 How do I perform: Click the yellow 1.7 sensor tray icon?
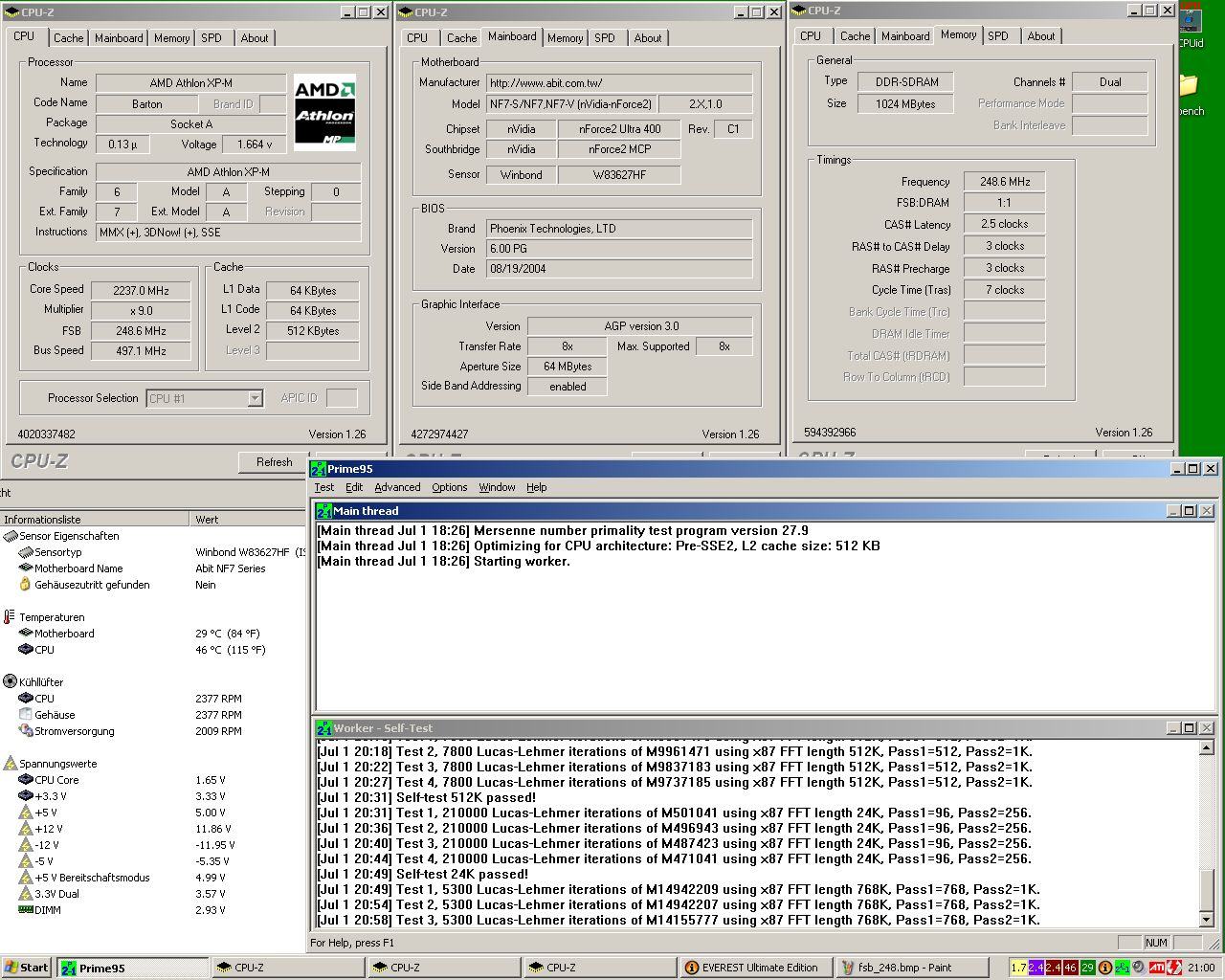pyautogui.click(x=1019, y=968)
